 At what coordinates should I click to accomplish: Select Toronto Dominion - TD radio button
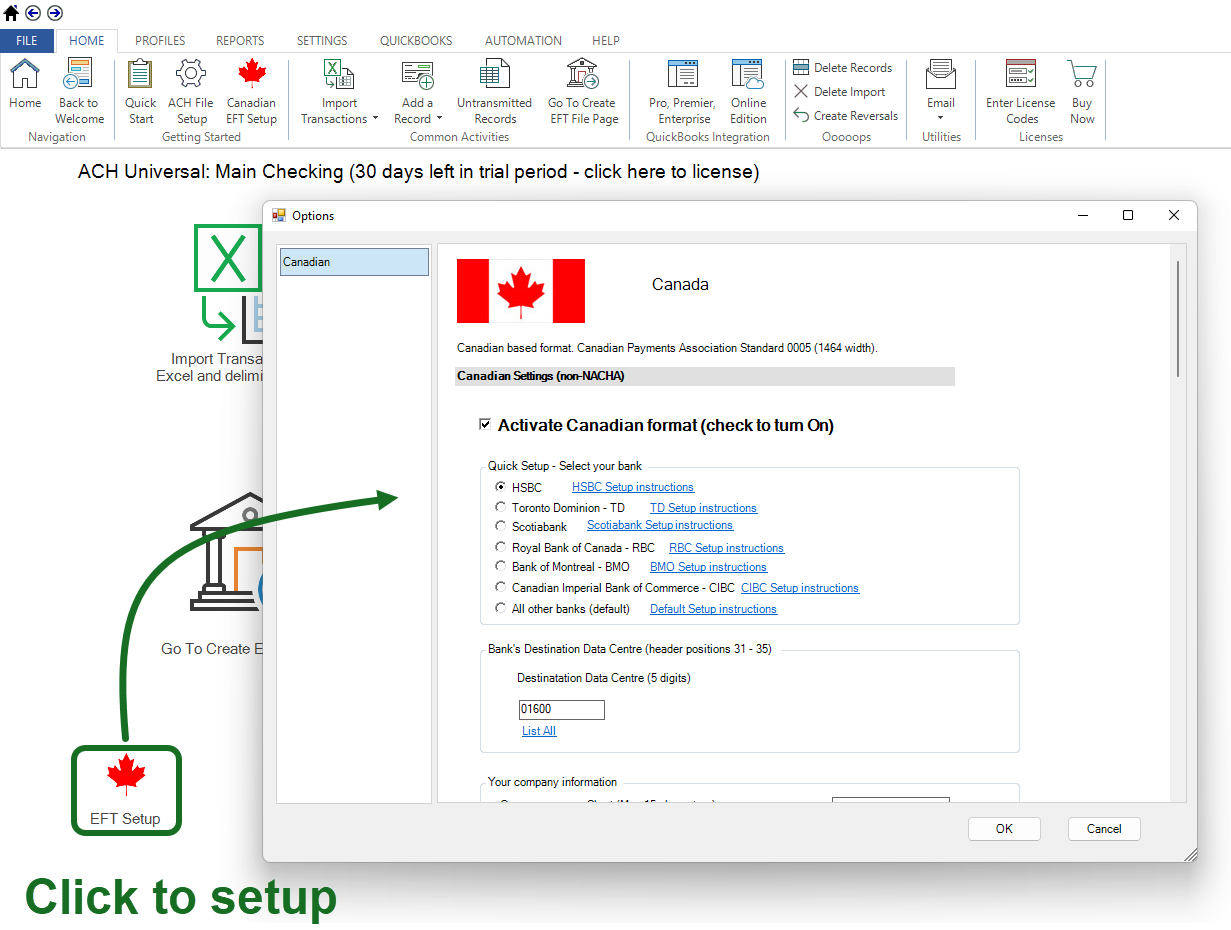501,508
